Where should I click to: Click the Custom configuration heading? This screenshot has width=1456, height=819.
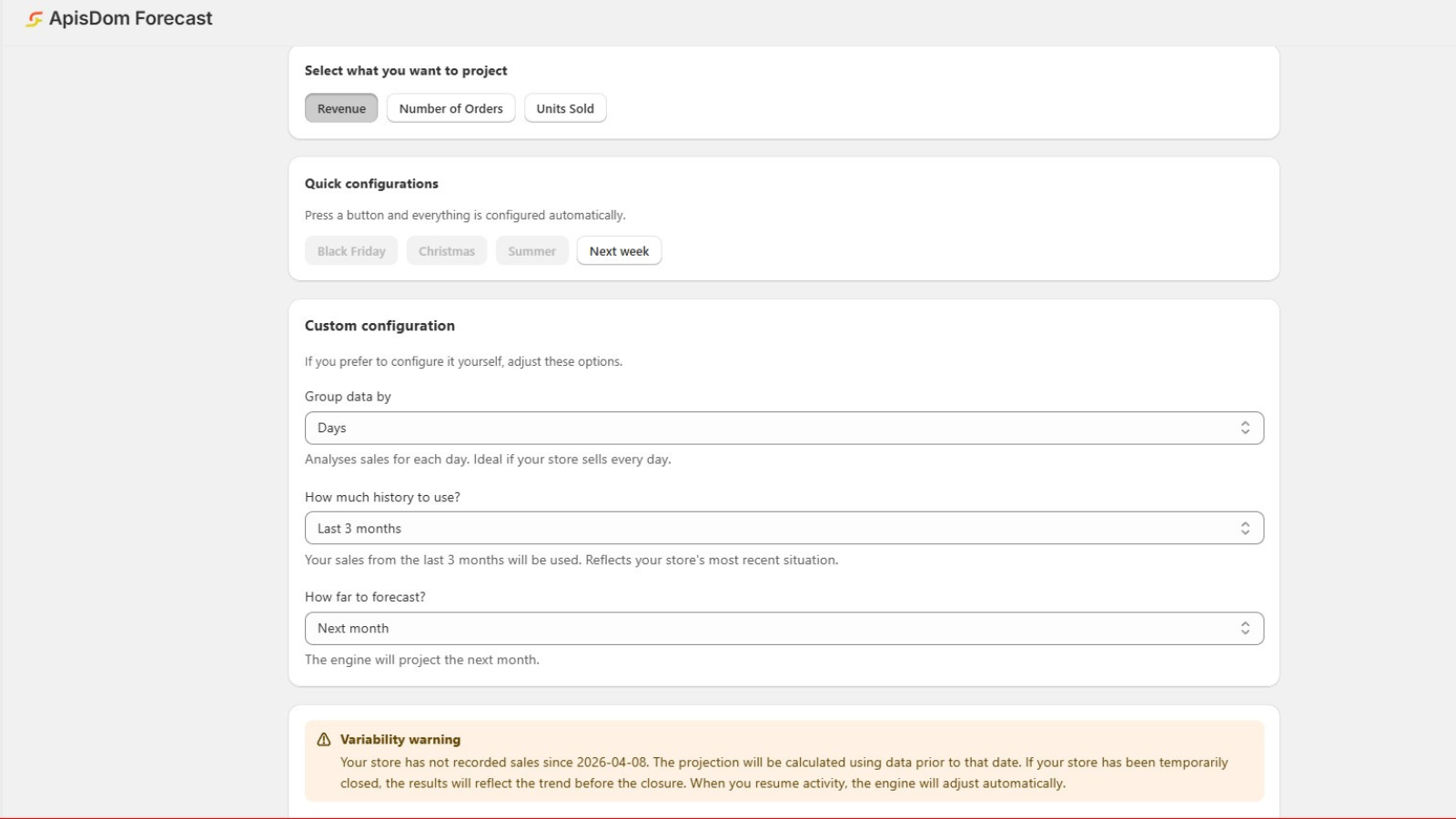(x=379, y=326)
